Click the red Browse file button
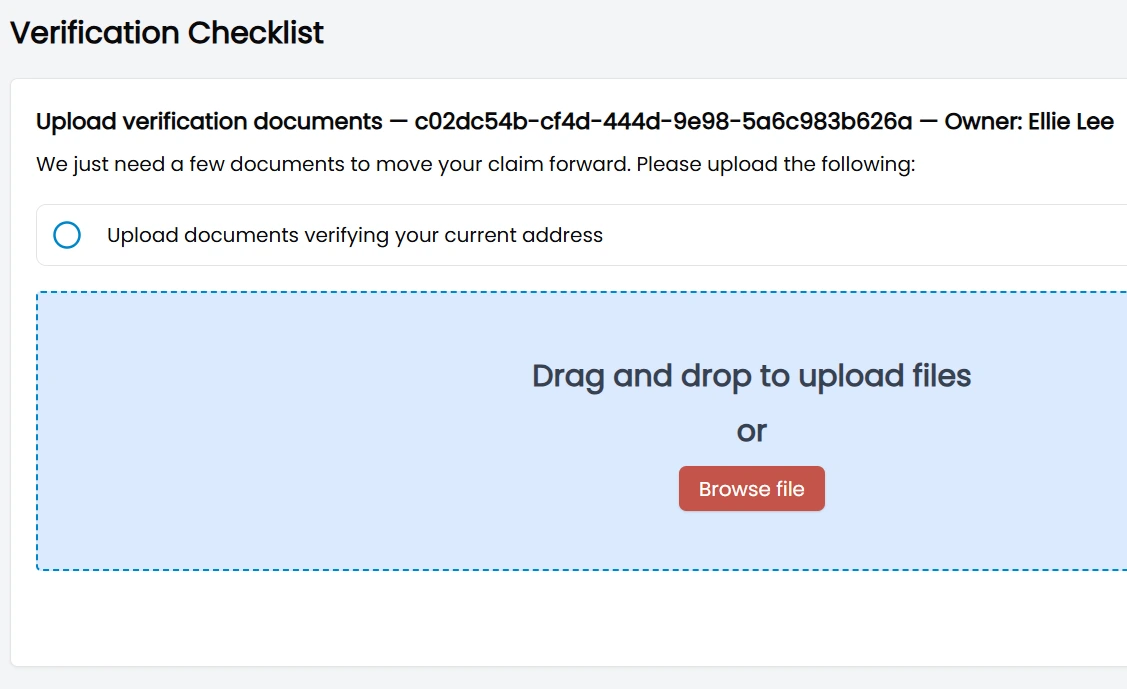Image resolution: width=1127 pixels, height=689 pixels. tap(751, 489)
